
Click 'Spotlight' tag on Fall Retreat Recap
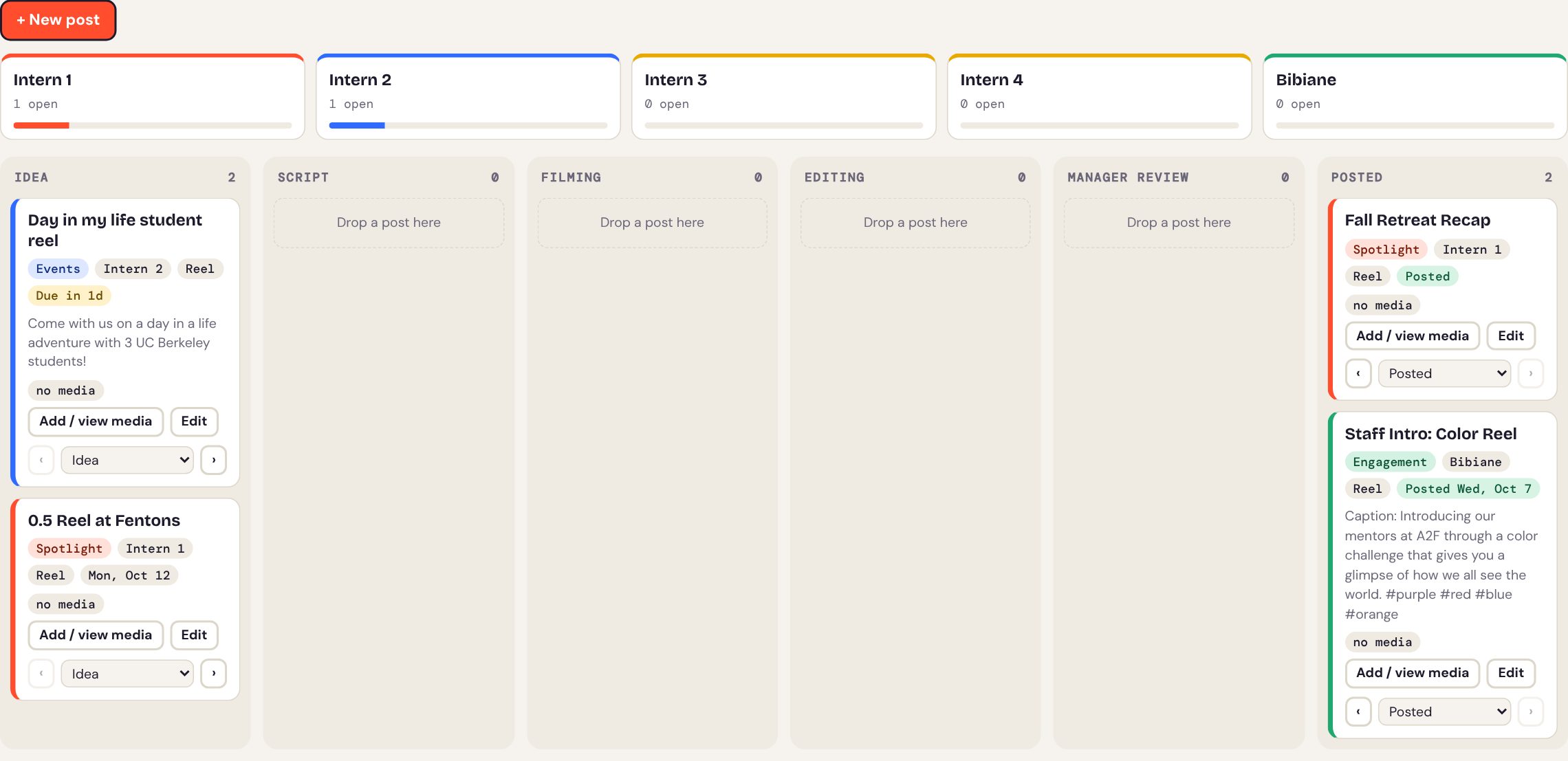click(1386, 250)
